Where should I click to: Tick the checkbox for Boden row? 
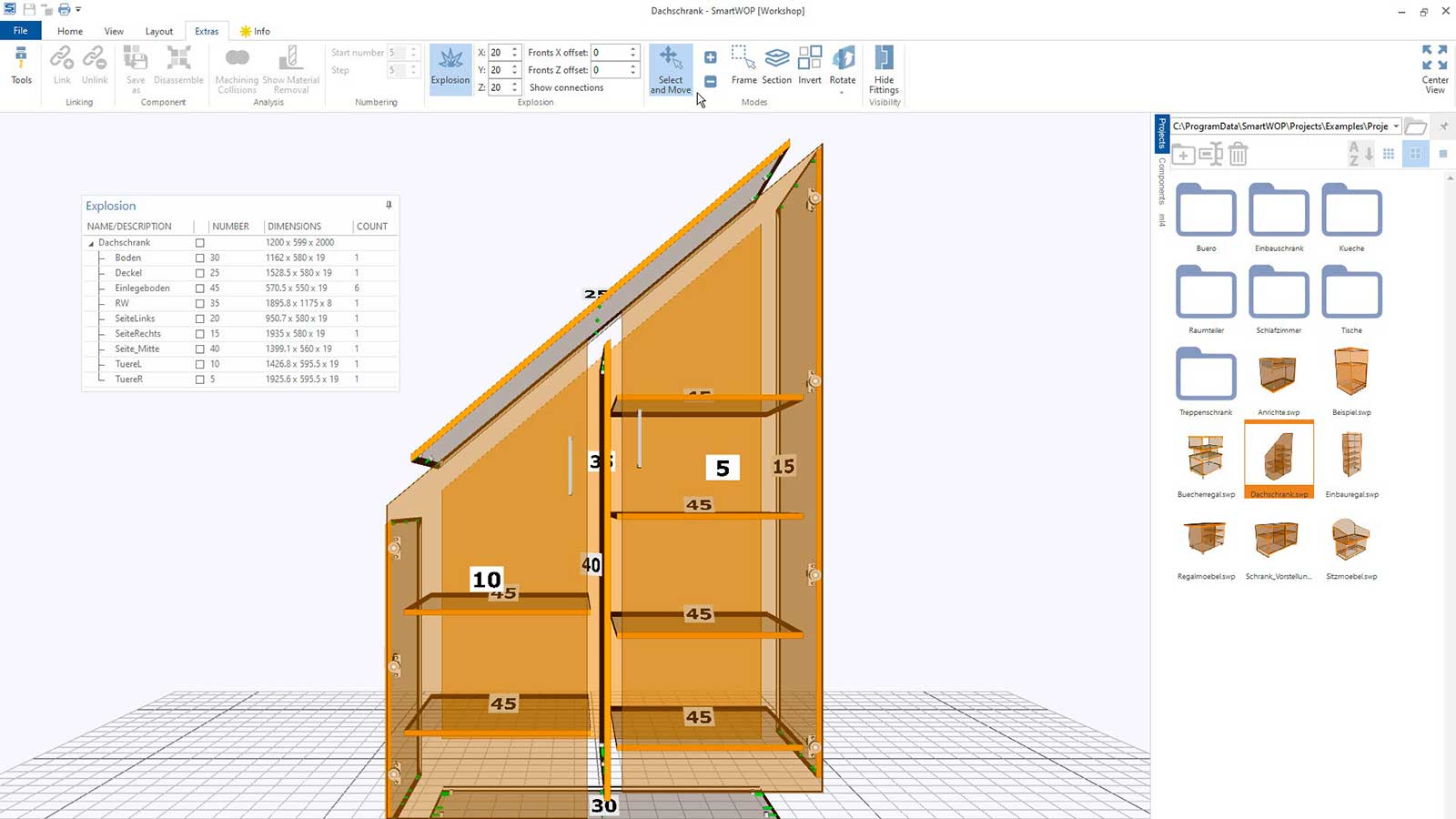click(x=200, y=258)
